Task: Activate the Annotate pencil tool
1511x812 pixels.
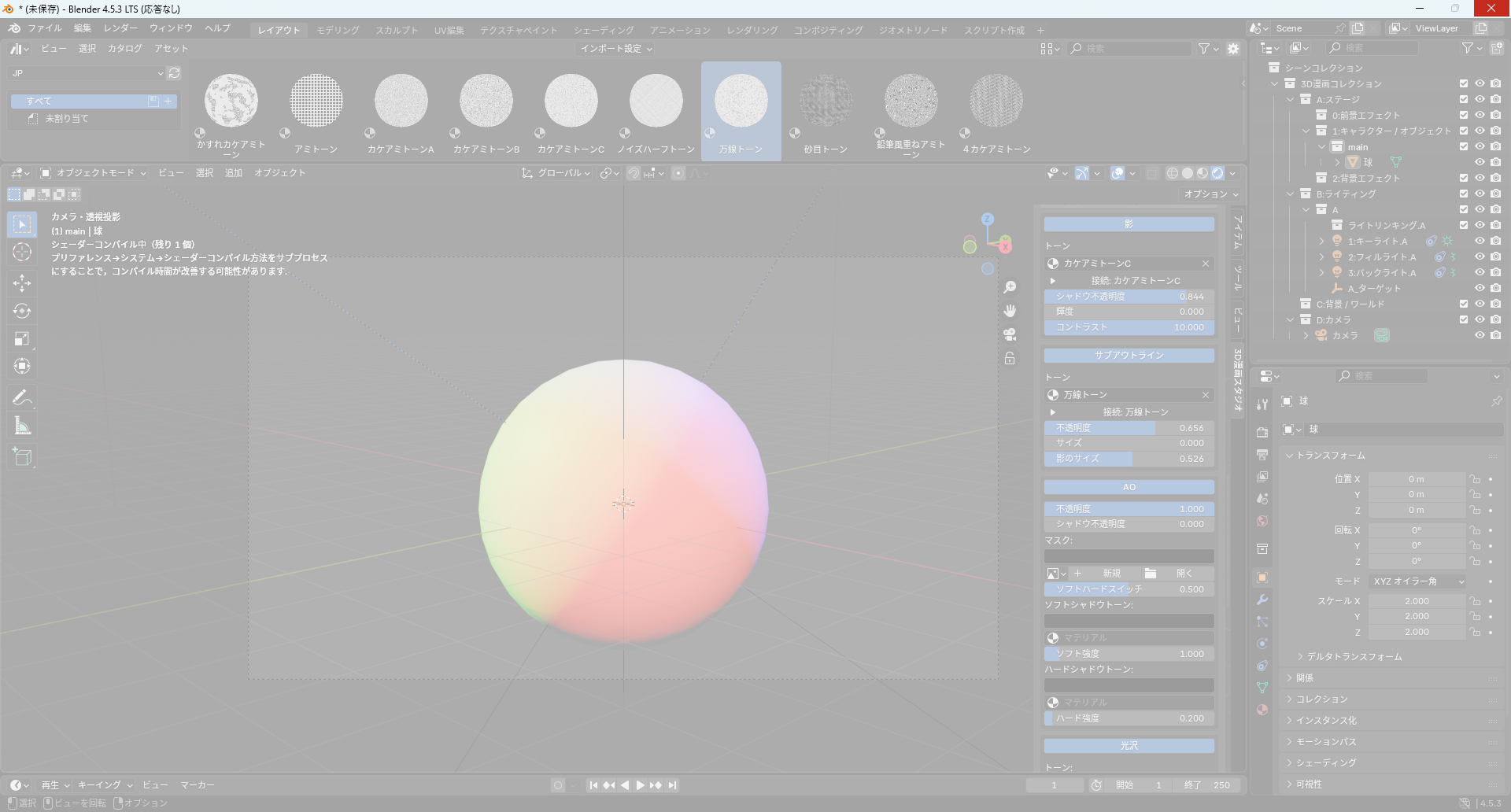Action: coord(22,398)
